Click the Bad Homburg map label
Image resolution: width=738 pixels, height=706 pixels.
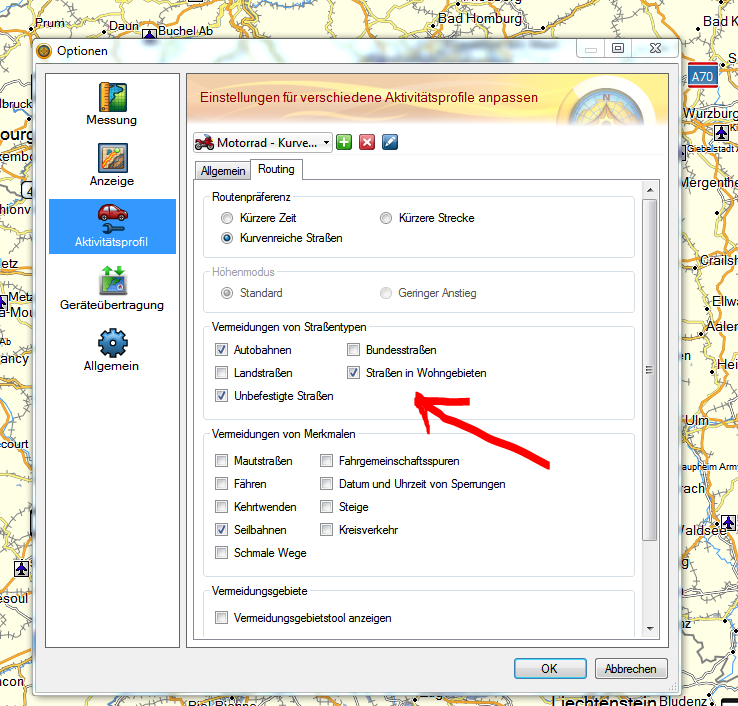(480, 19)
